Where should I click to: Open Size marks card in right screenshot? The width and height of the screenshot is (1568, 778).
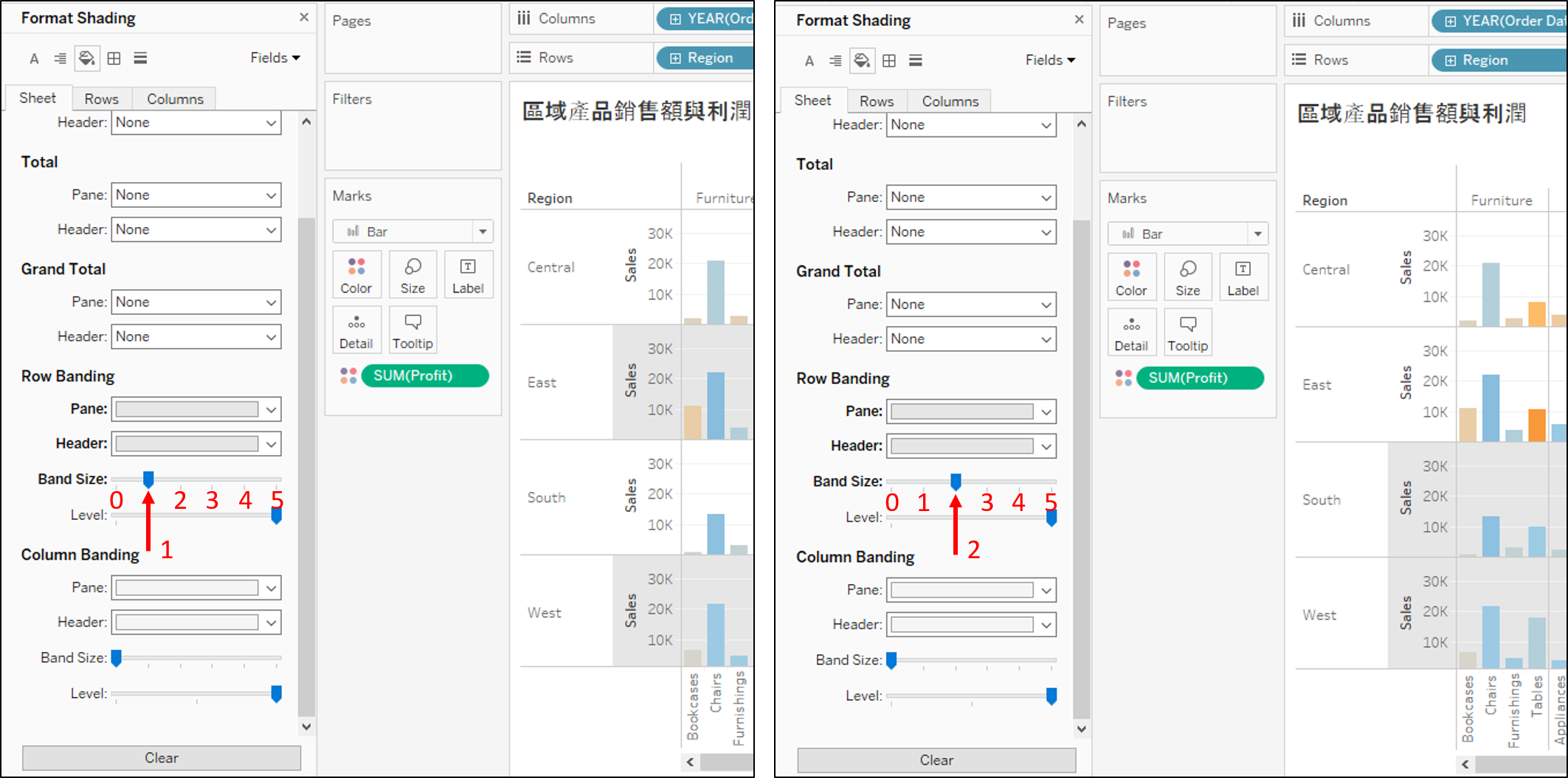1187,277
